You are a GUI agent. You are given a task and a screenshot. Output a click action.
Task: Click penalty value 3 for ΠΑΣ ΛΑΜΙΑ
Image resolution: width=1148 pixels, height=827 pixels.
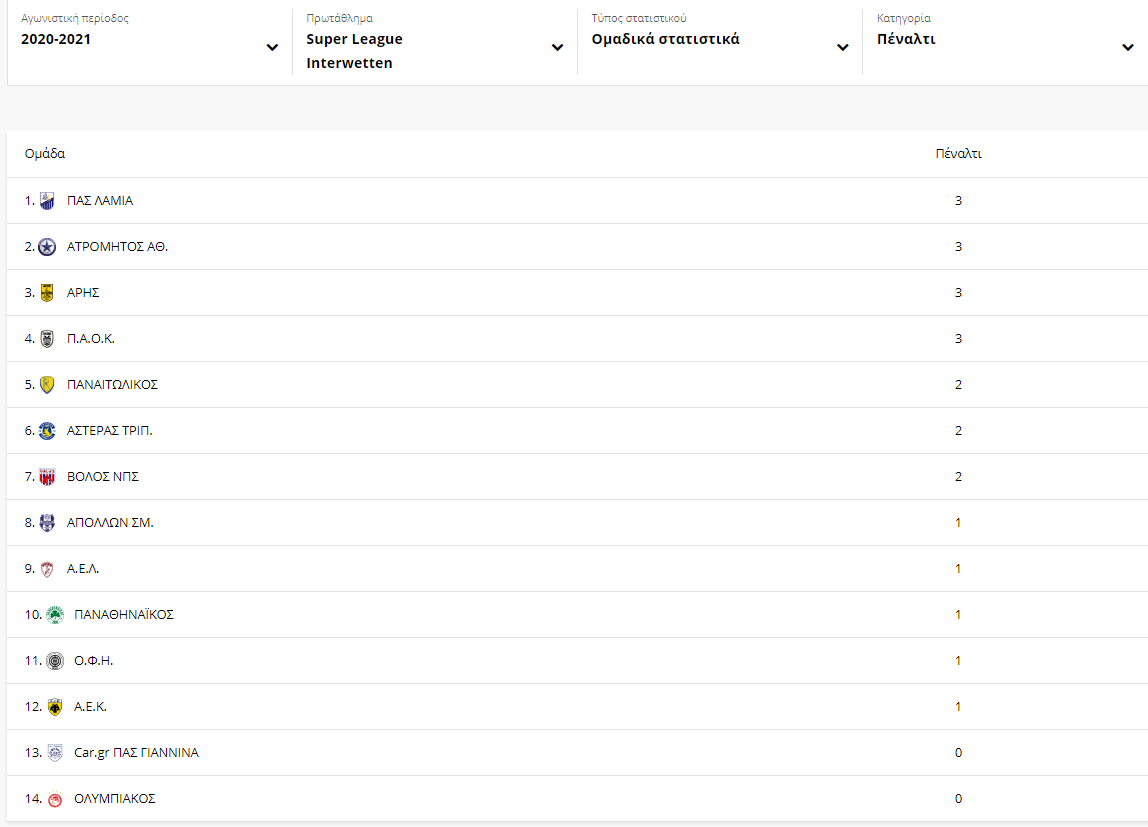coord(958,201)
